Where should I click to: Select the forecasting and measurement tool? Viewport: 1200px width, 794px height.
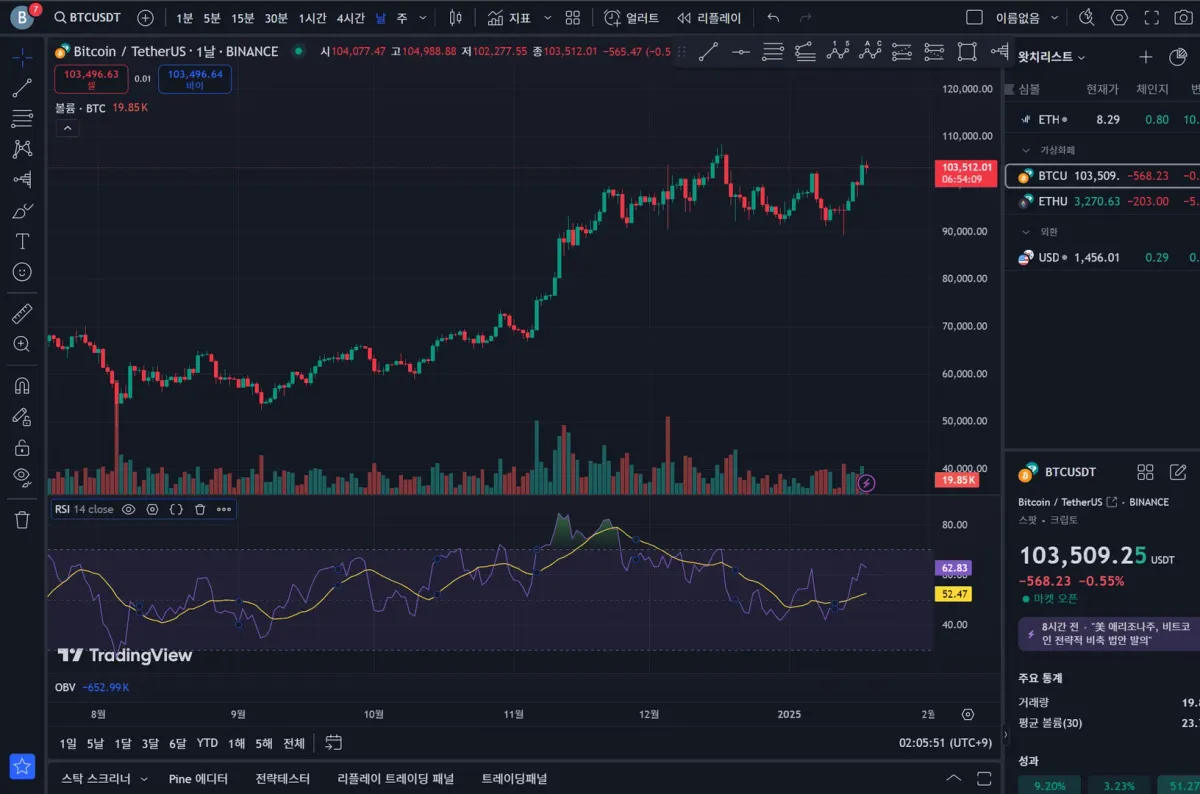(x=21, y=180)
